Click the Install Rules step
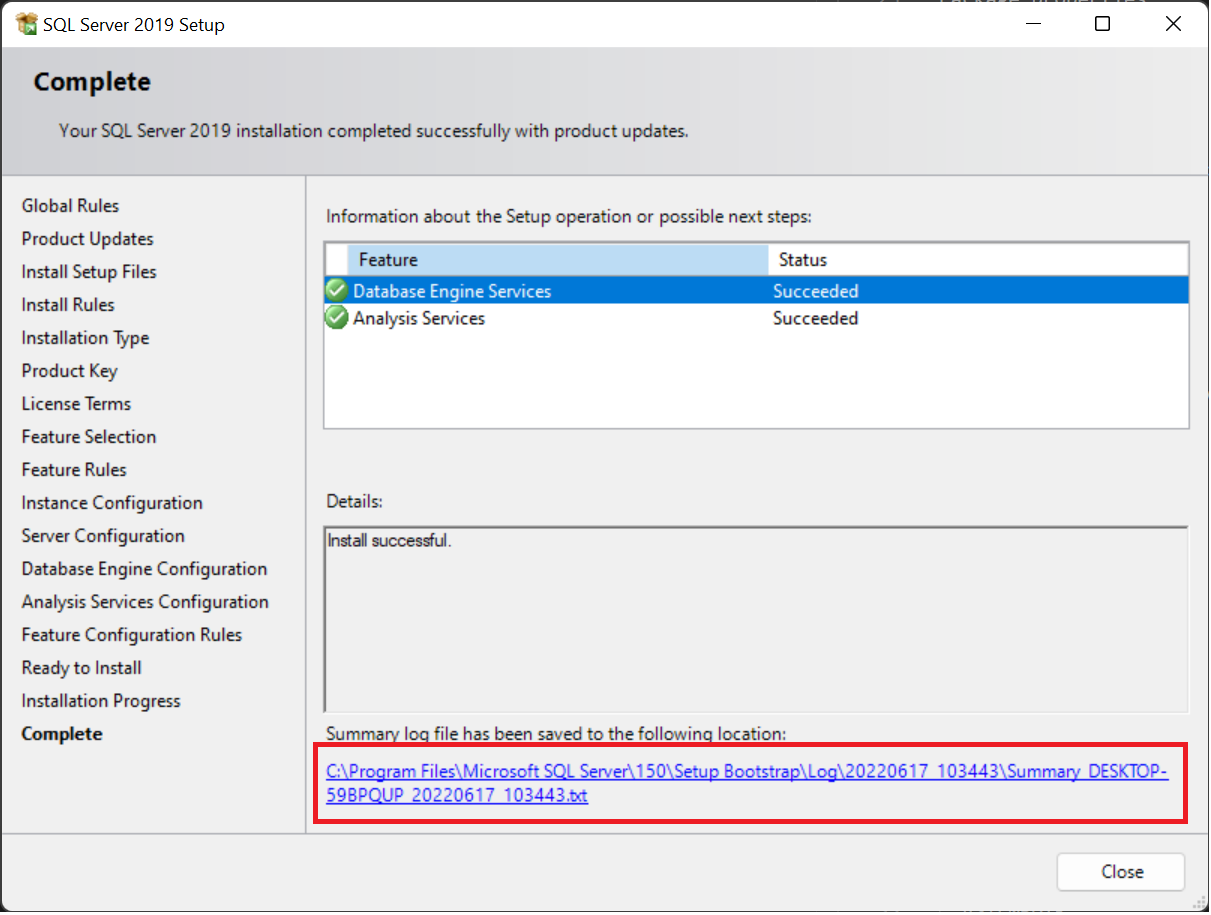Viewport: 1211px width, 915px height. click(68, 305)
